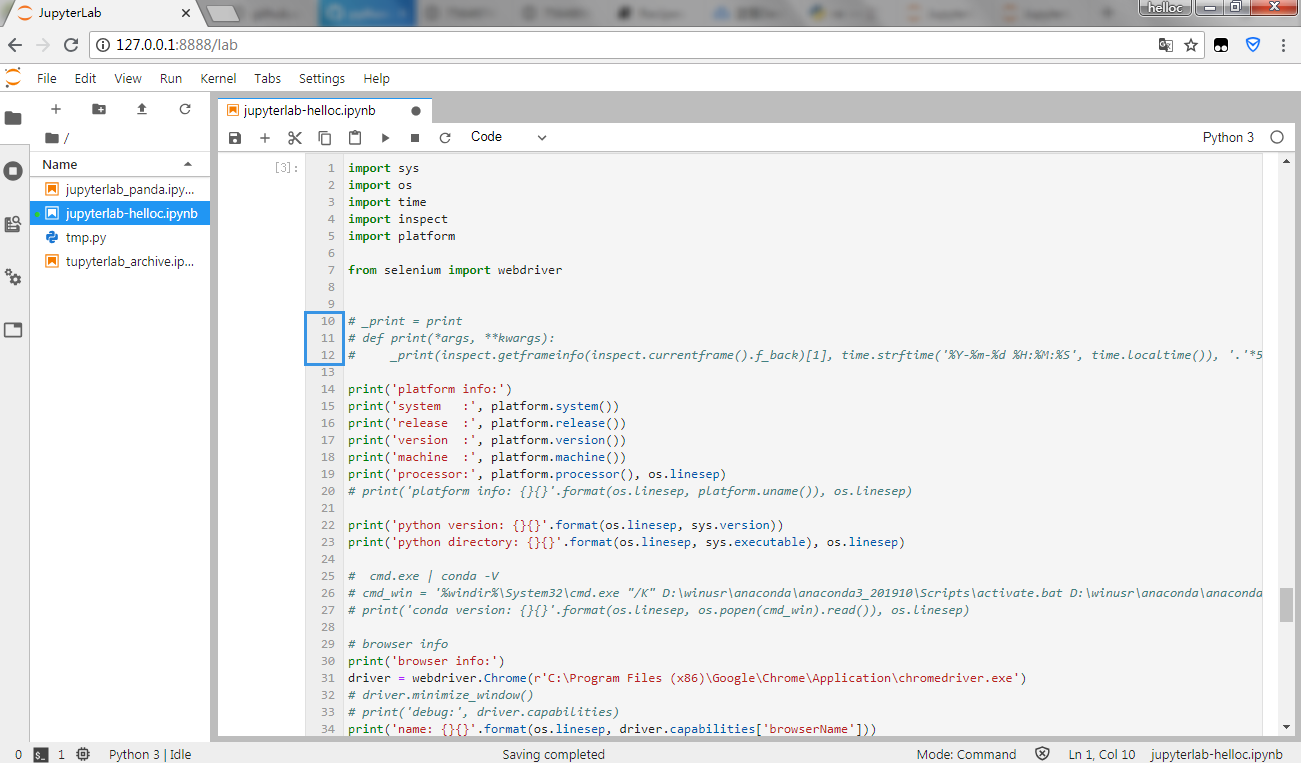Viewport: 1301px width, 763px height.
Task: Click the scrollbar down arrow
Action: pyautogui.click(x=1286, y=728)
